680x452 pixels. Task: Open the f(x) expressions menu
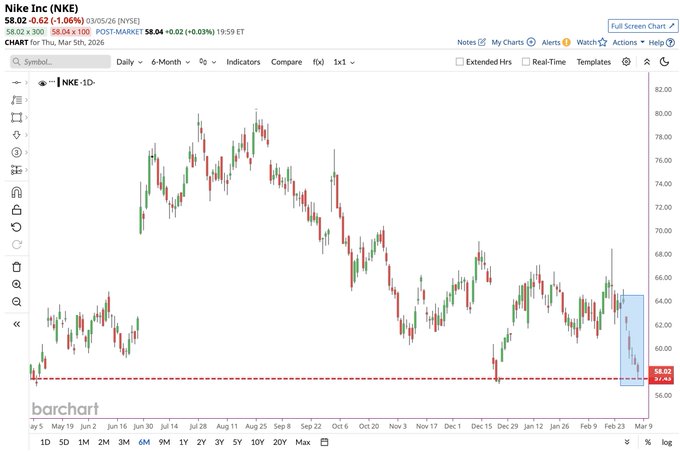click(318, 62)
